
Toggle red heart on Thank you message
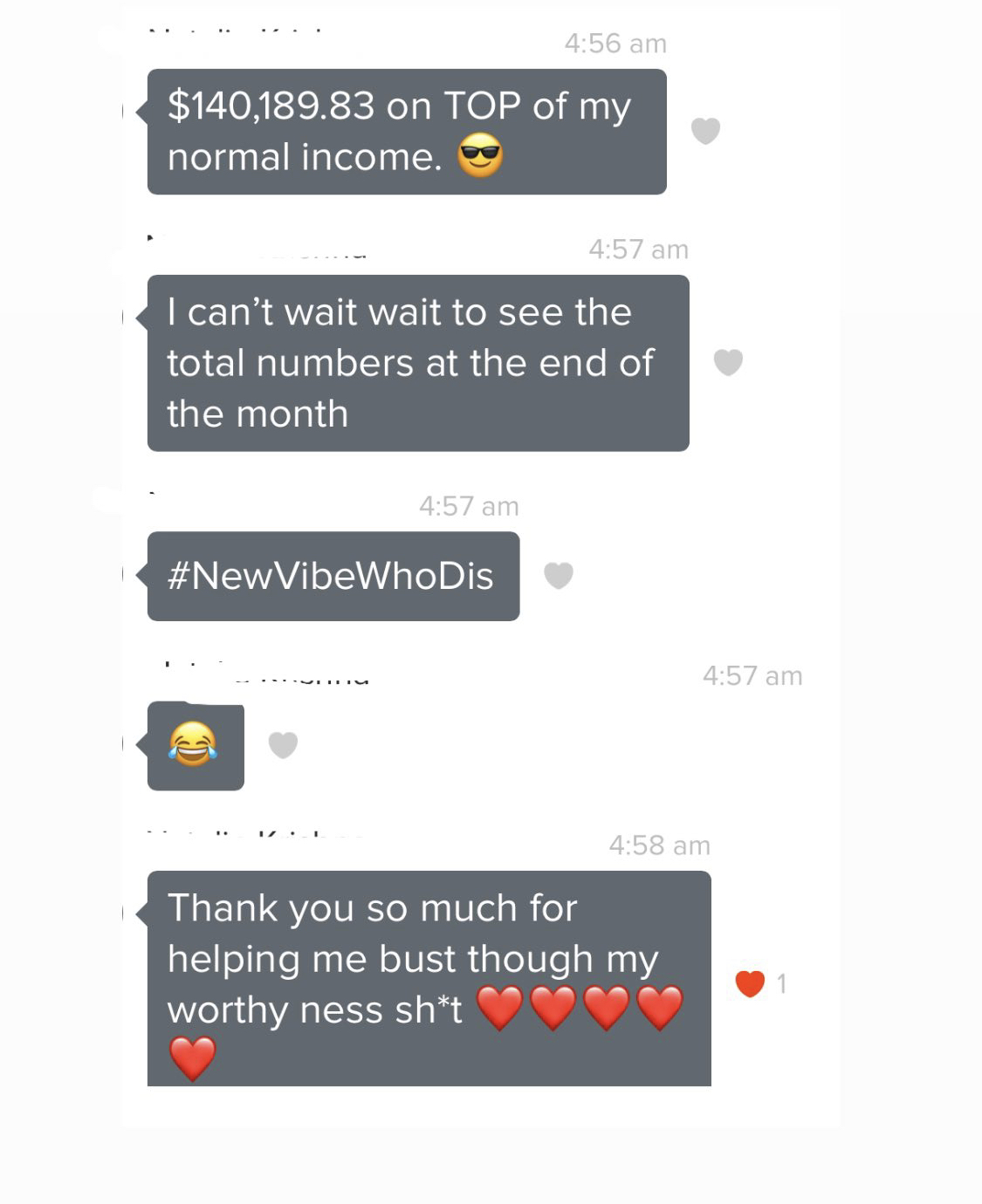750,983
